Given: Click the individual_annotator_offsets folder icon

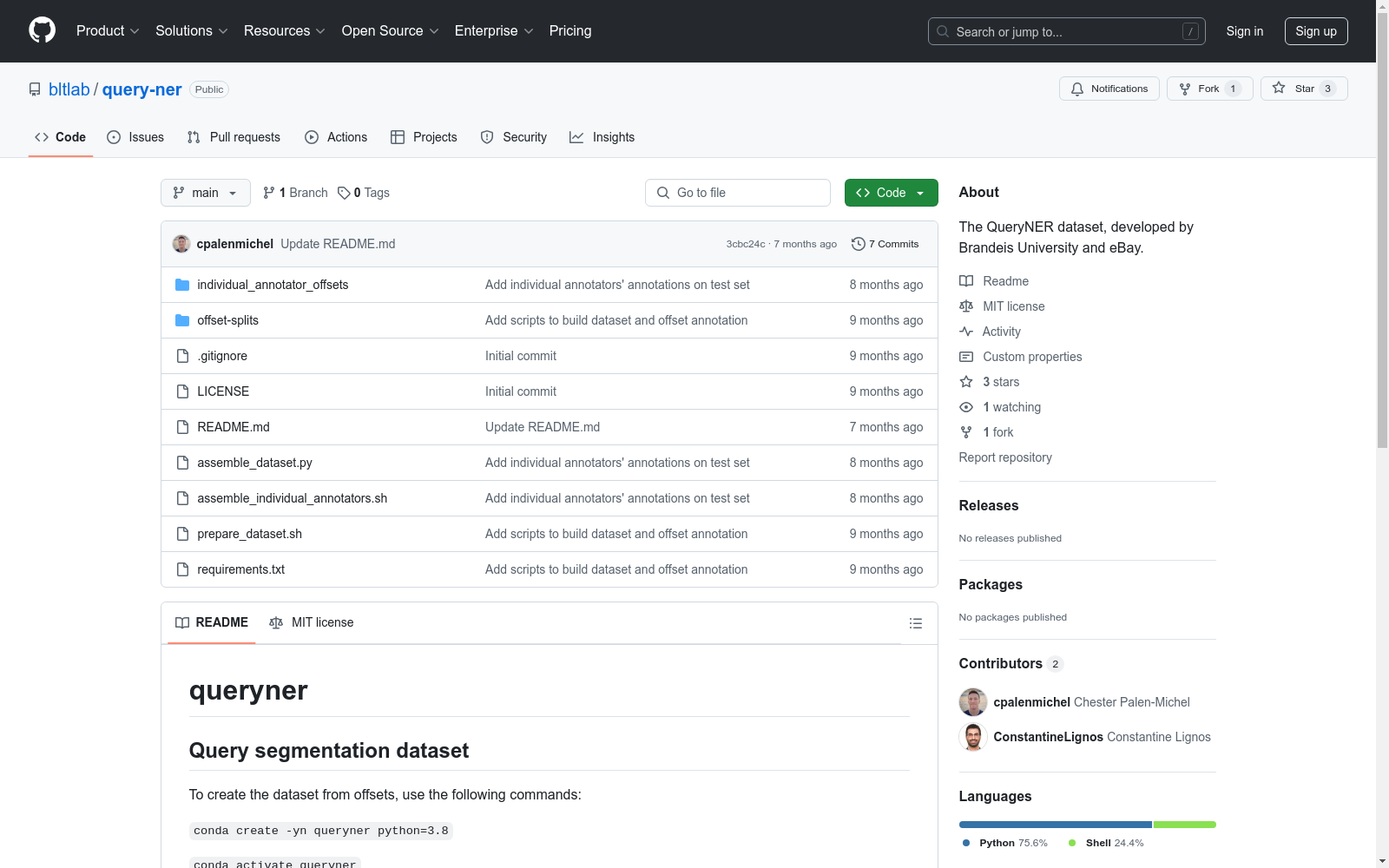Looking at the screenshot, I should [182, 285].
